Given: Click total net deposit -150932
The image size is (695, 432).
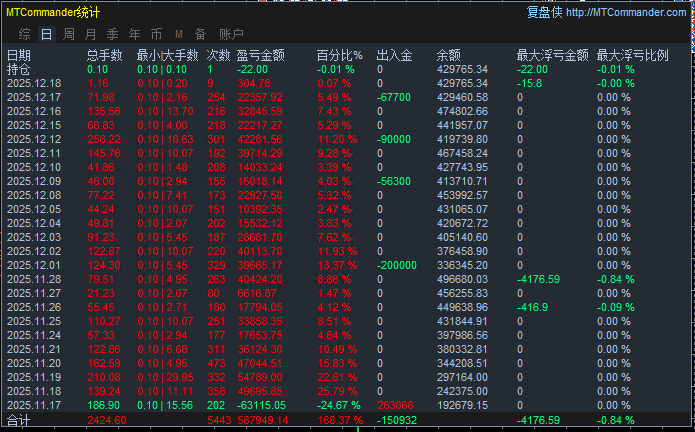Looking at the screenshot, I should (x=397, y=420).
